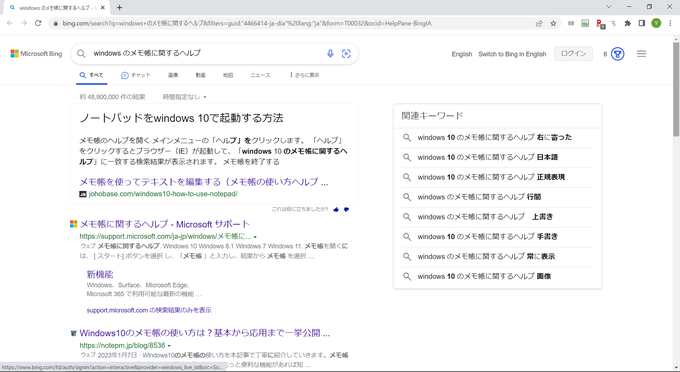The height and width of the screenshot is (372, 680).
Task: Select related keyword ending 常に表示
Action: [x=486, y=257]
